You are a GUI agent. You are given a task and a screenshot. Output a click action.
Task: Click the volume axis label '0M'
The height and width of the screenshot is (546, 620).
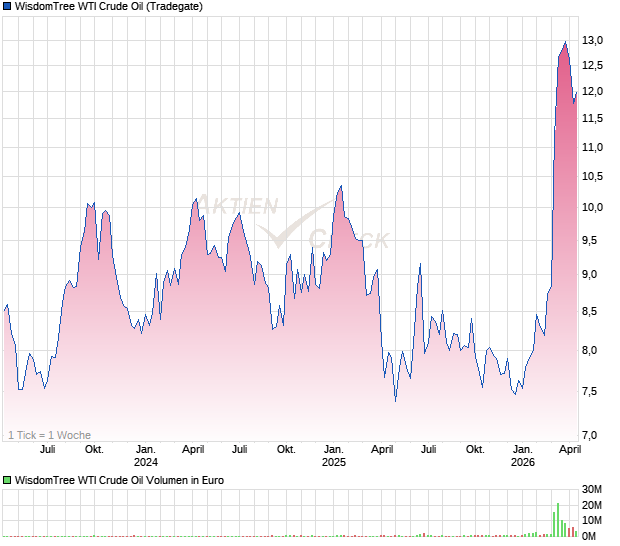[x=589, y=536]
